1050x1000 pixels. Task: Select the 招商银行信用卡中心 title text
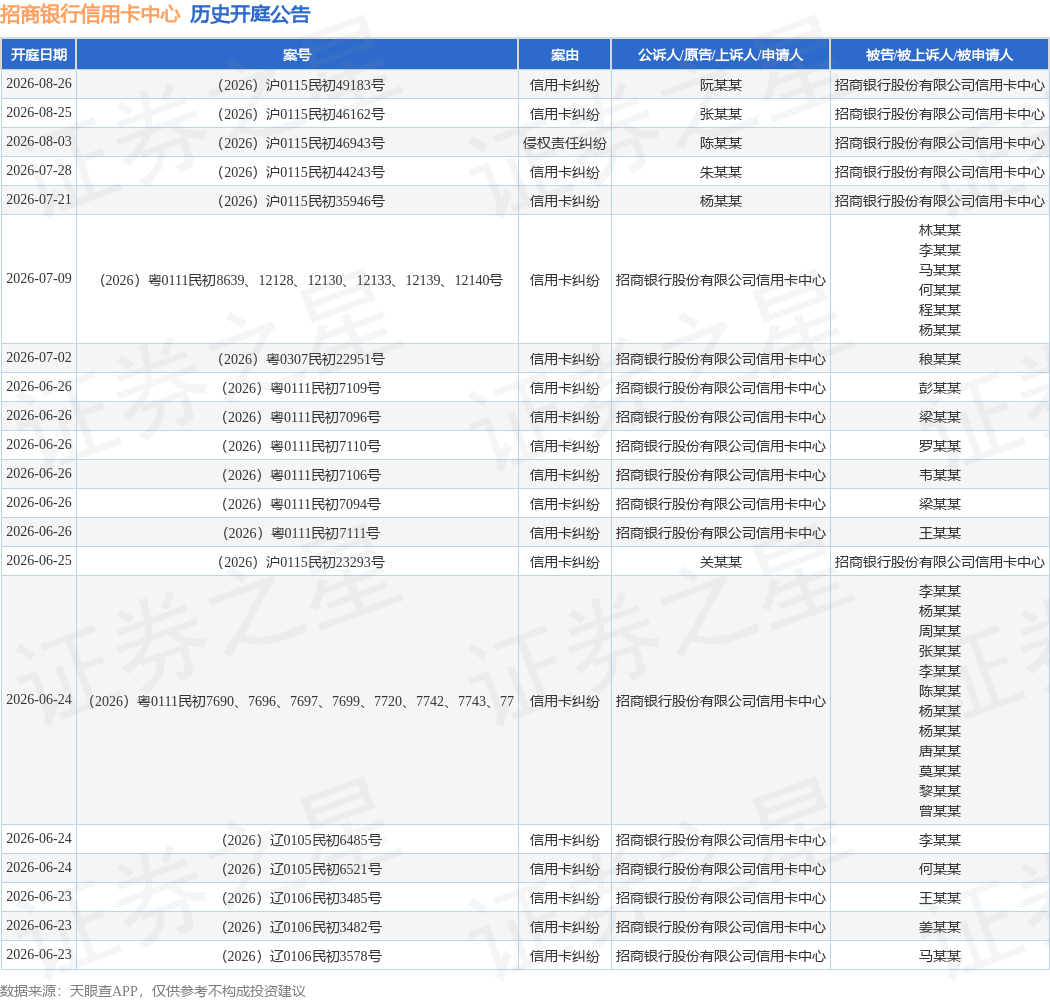pyautogui.click(x=90, y=14)
